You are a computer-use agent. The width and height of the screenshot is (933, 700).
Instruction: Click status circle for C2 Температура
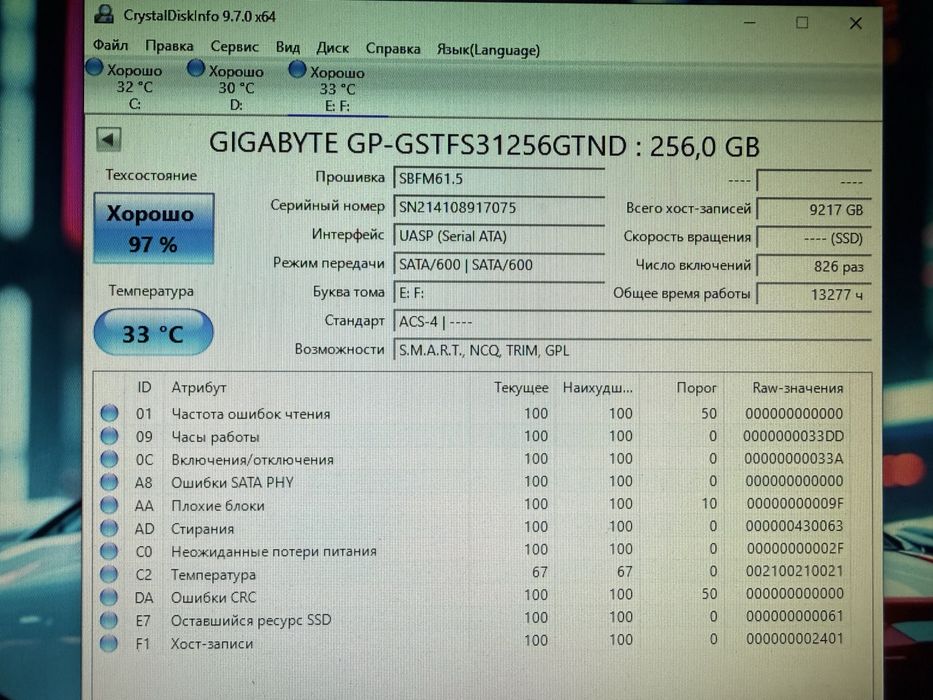(x=109, y=574)
